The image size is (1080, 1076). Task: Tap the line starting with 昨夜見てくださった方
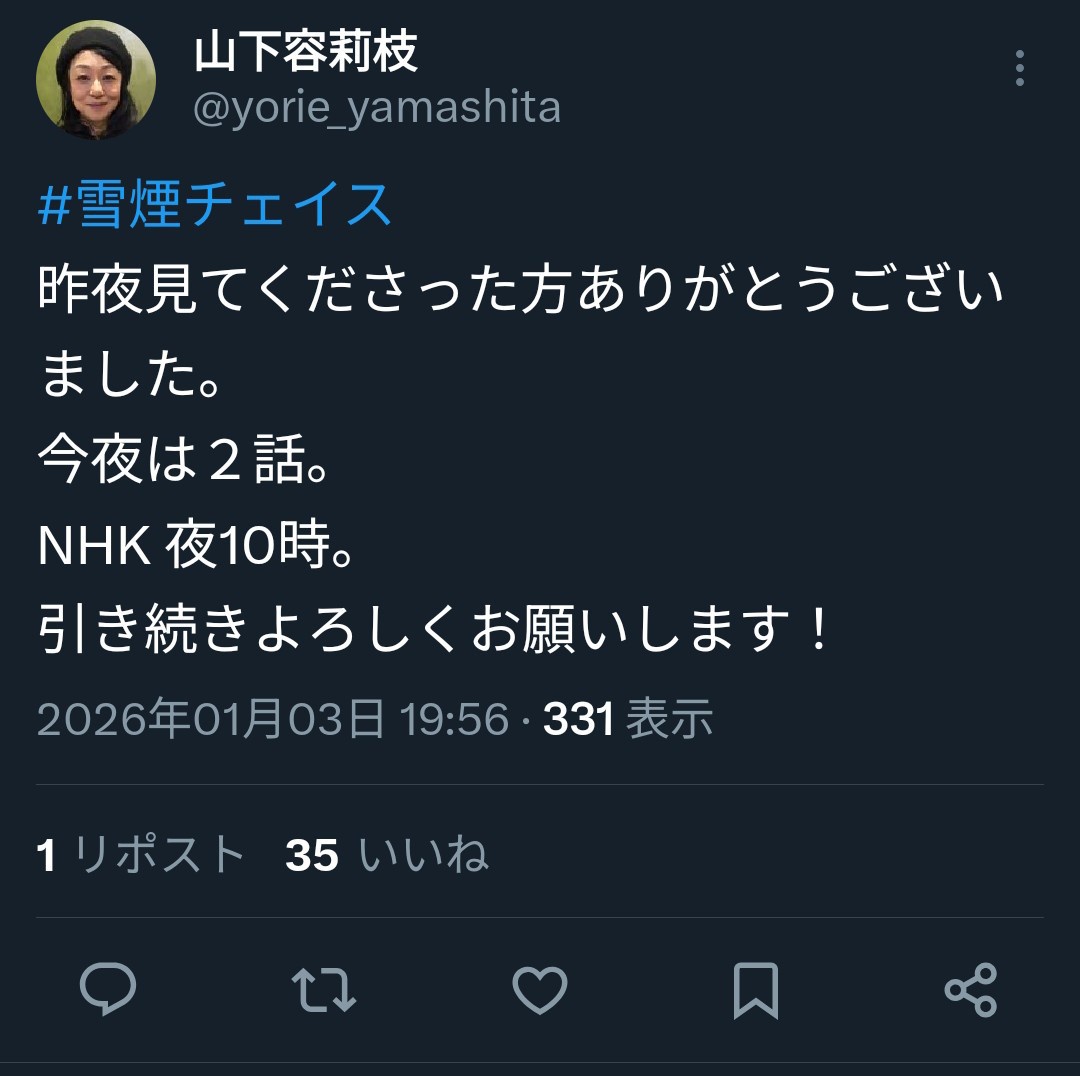521,288
